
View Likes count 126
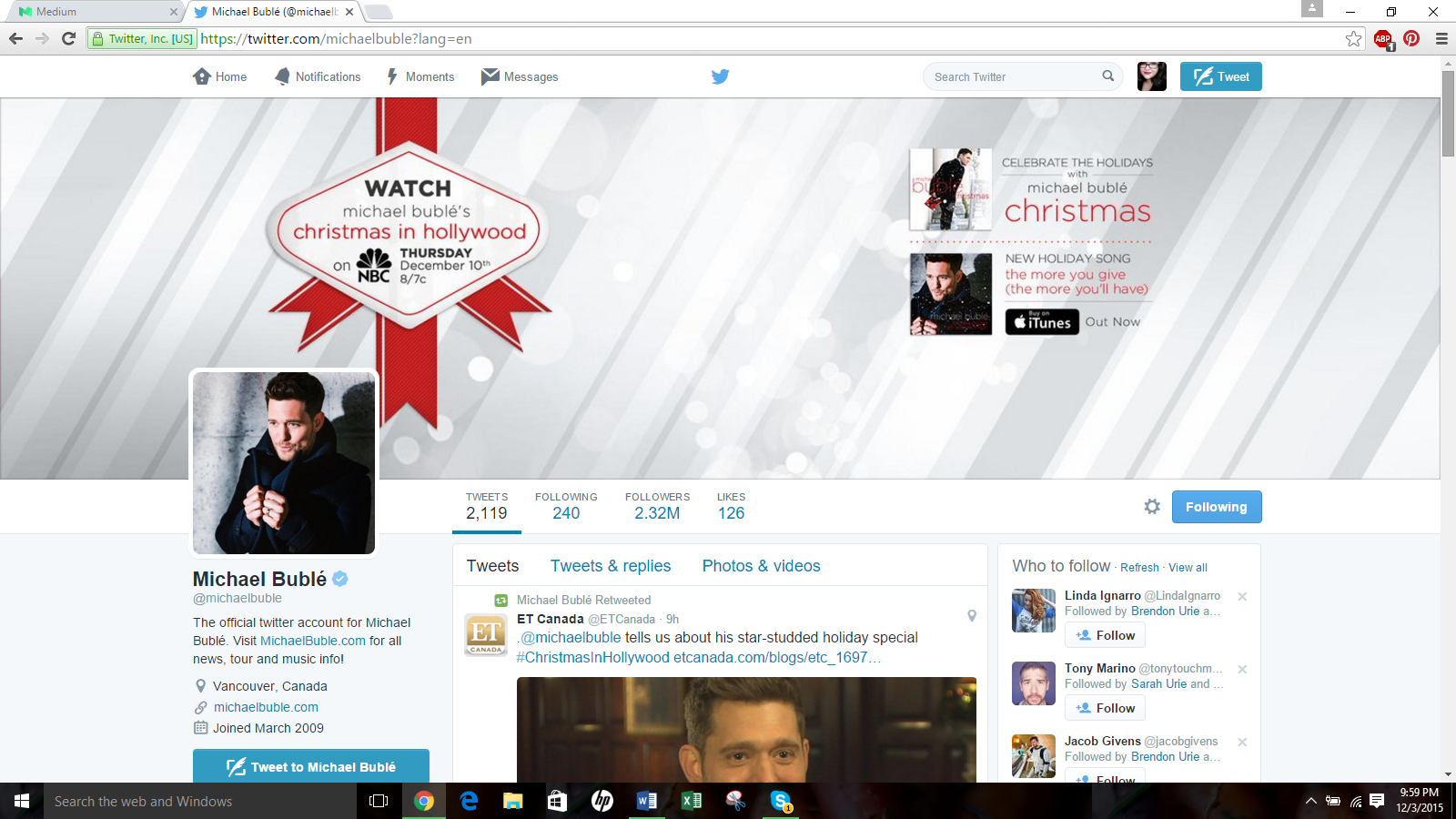731,506
